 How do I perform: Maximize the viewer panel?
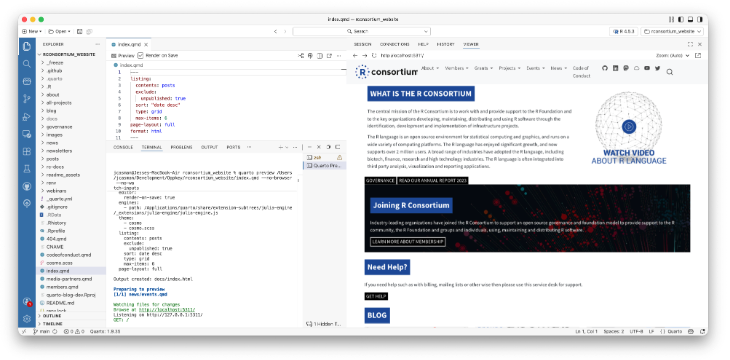pyautogui.click(x=690, y=45)
